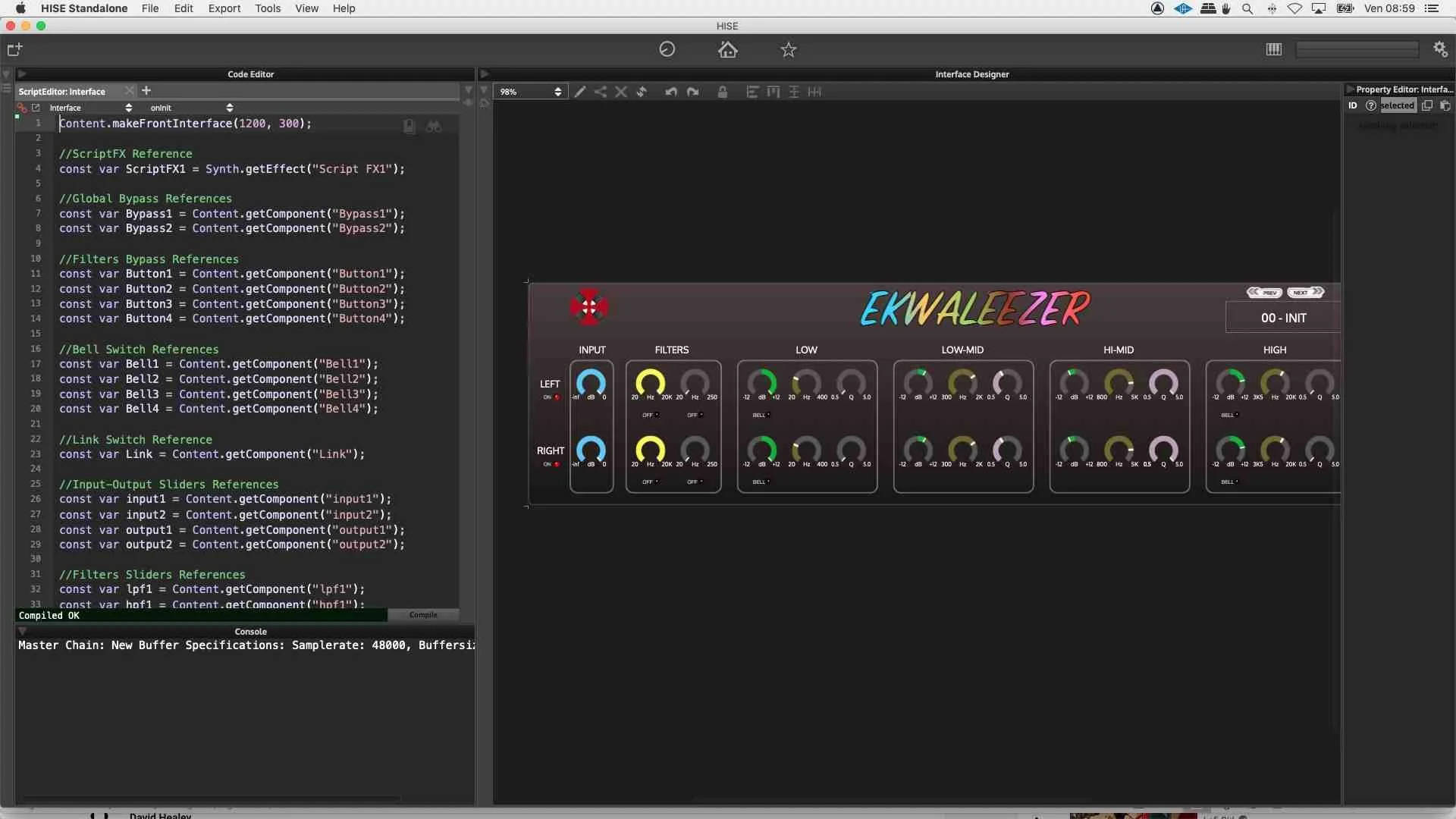Click the star favorites icon
The width and height of the screenshot is (1456, 819).
coord(789,50)
